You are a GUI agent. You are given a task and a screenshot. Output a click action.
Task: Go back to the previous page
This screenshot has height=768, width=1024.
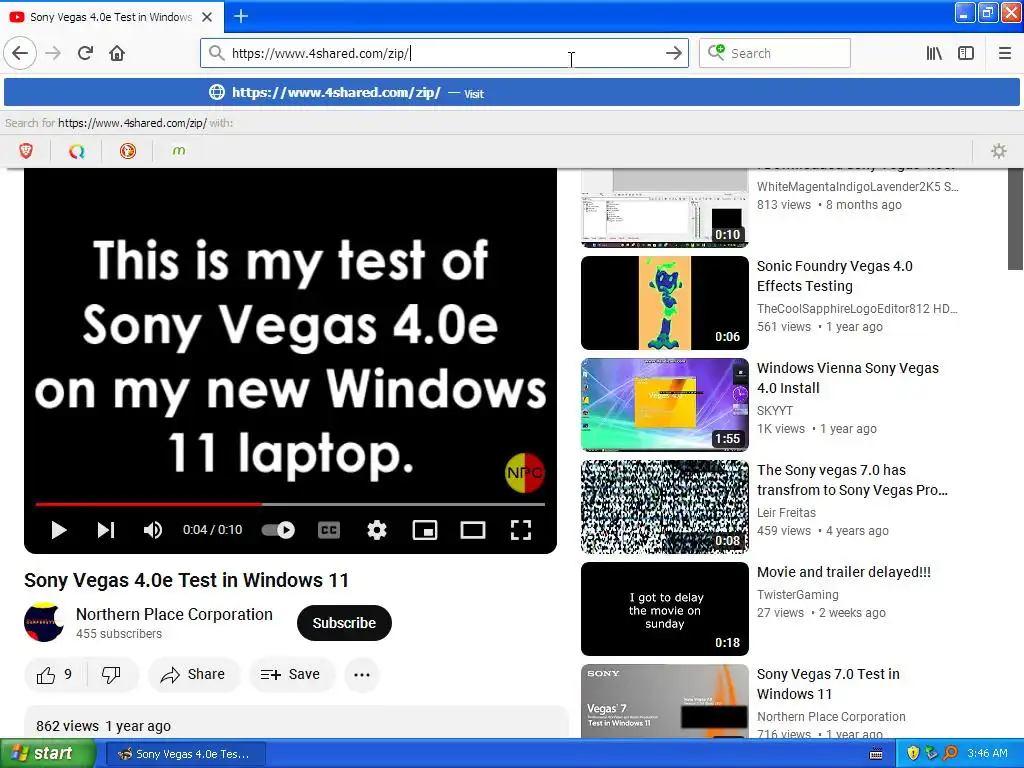[x=20, y=53]
